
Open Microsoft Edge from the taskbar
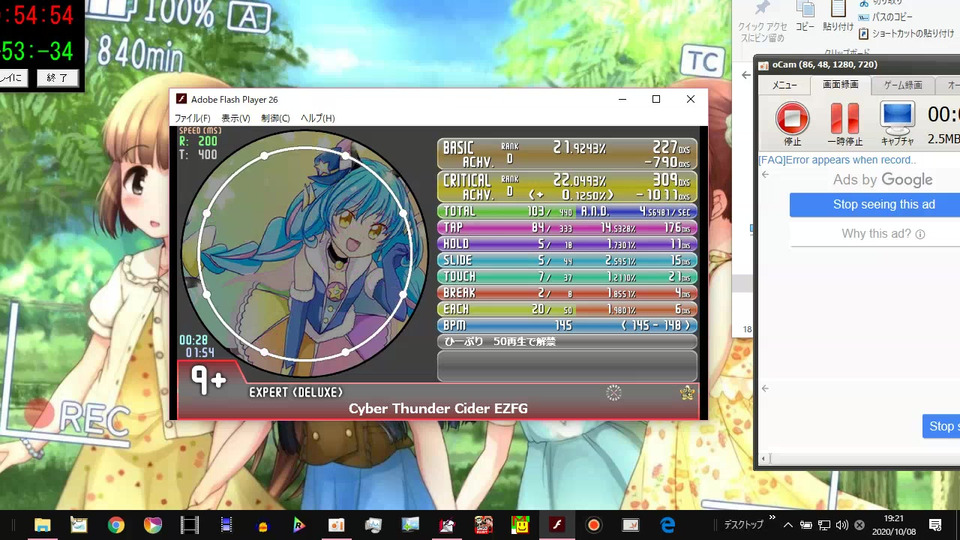(x=667, y=525)
